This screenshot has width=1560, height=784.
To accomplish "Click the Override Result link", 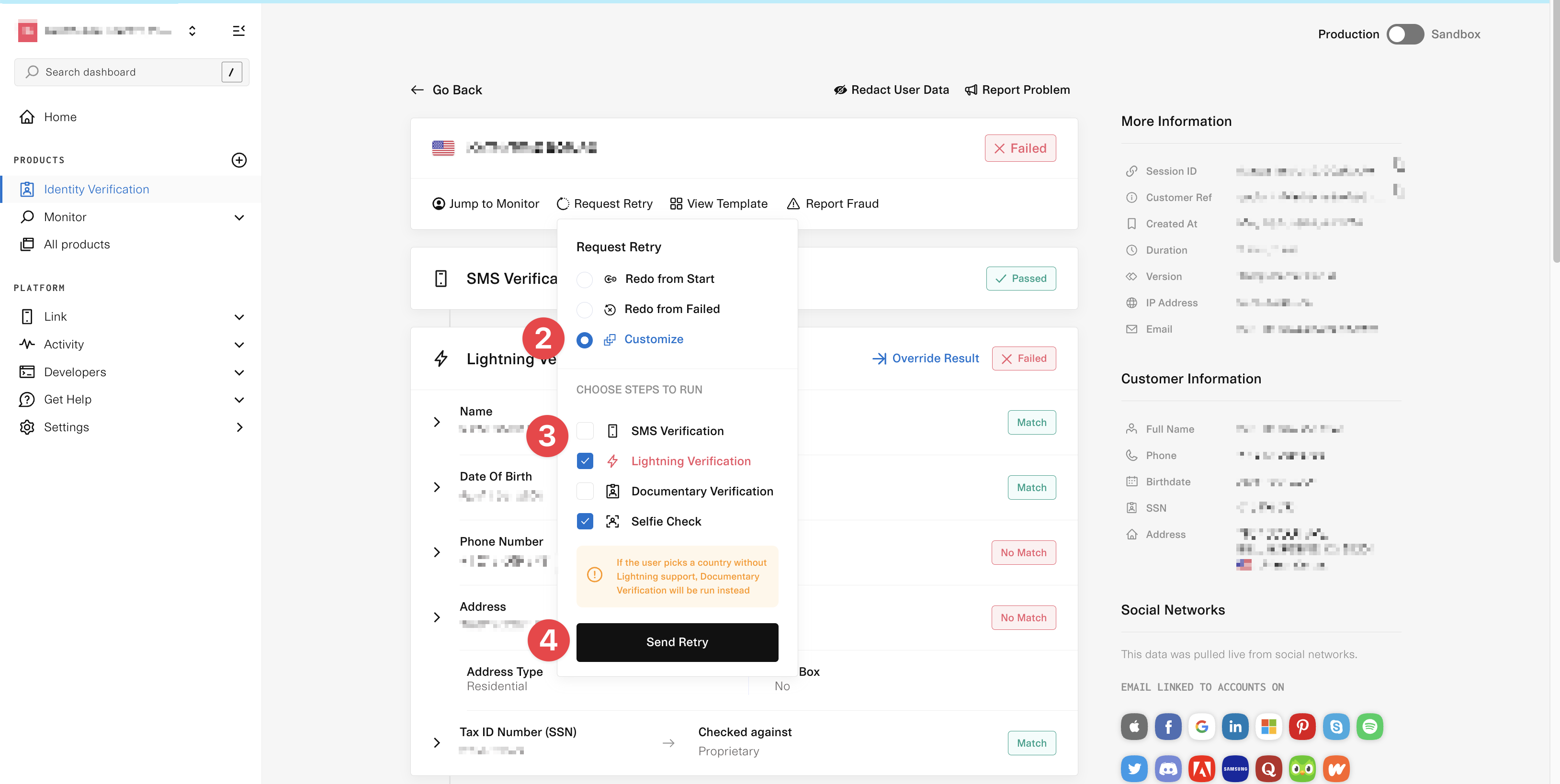I will [x=926, y=358].
